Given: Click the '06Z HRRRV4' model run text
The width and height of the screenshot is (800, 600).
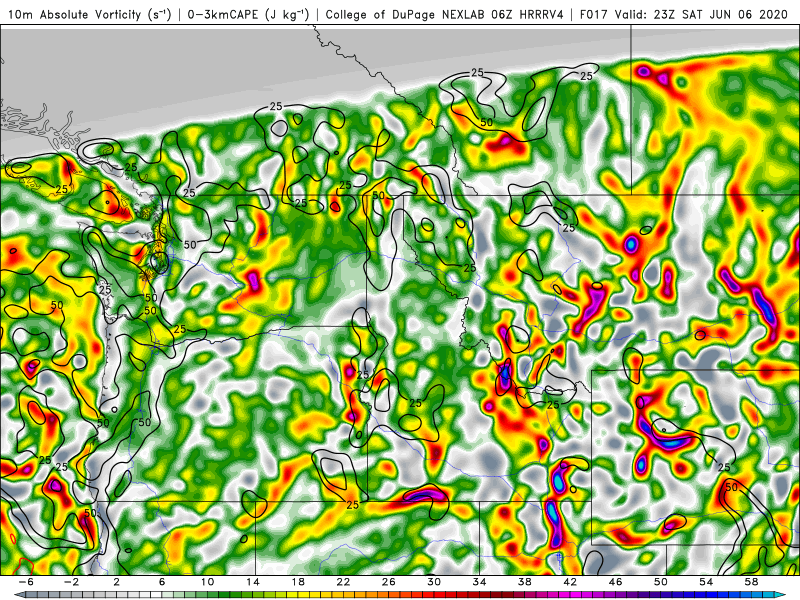Looking at the screenshot, I should pyautogui.click(x=528, y=14).
